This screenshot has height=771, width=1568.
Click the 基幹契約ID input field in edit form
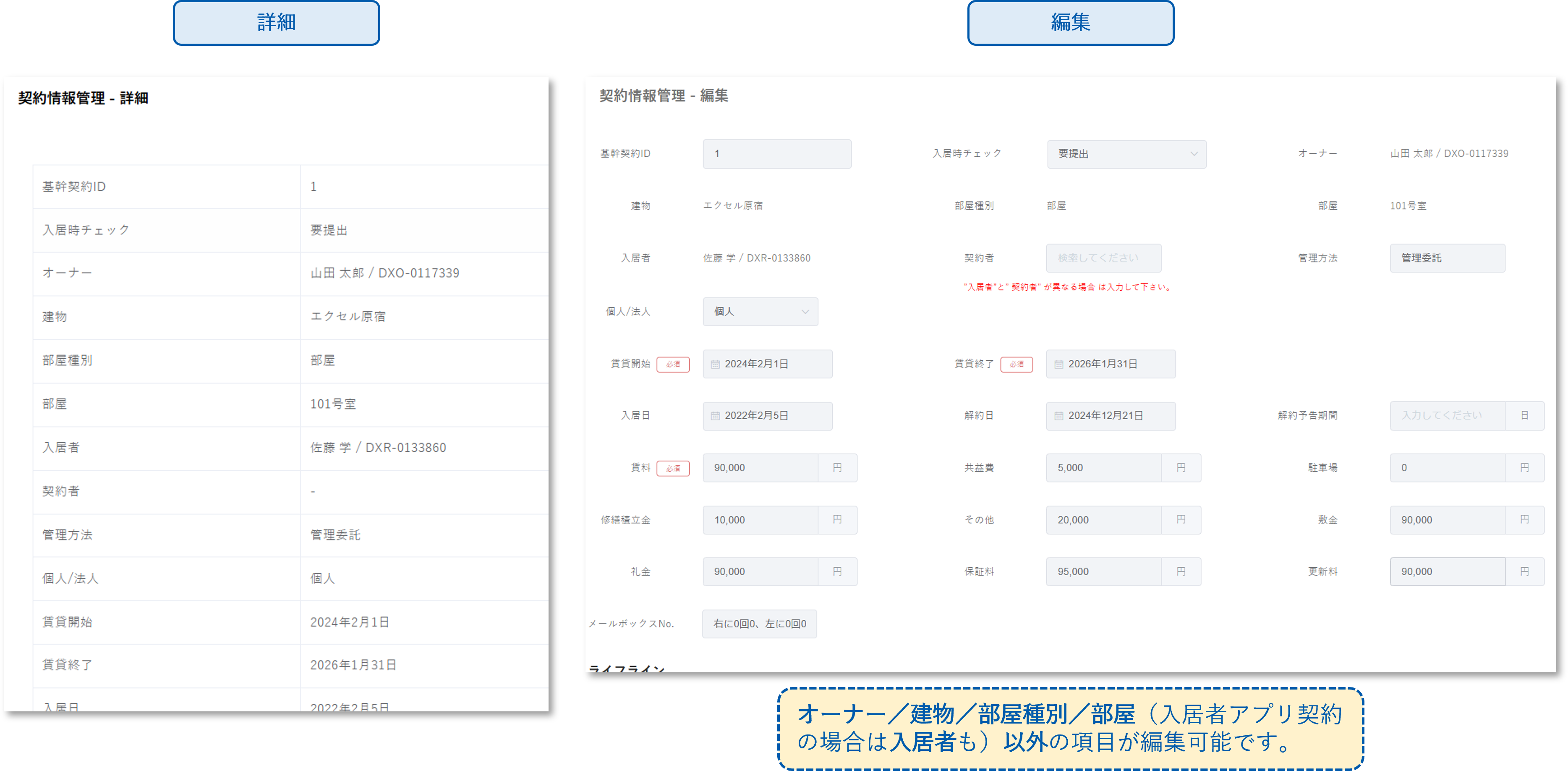777,153
